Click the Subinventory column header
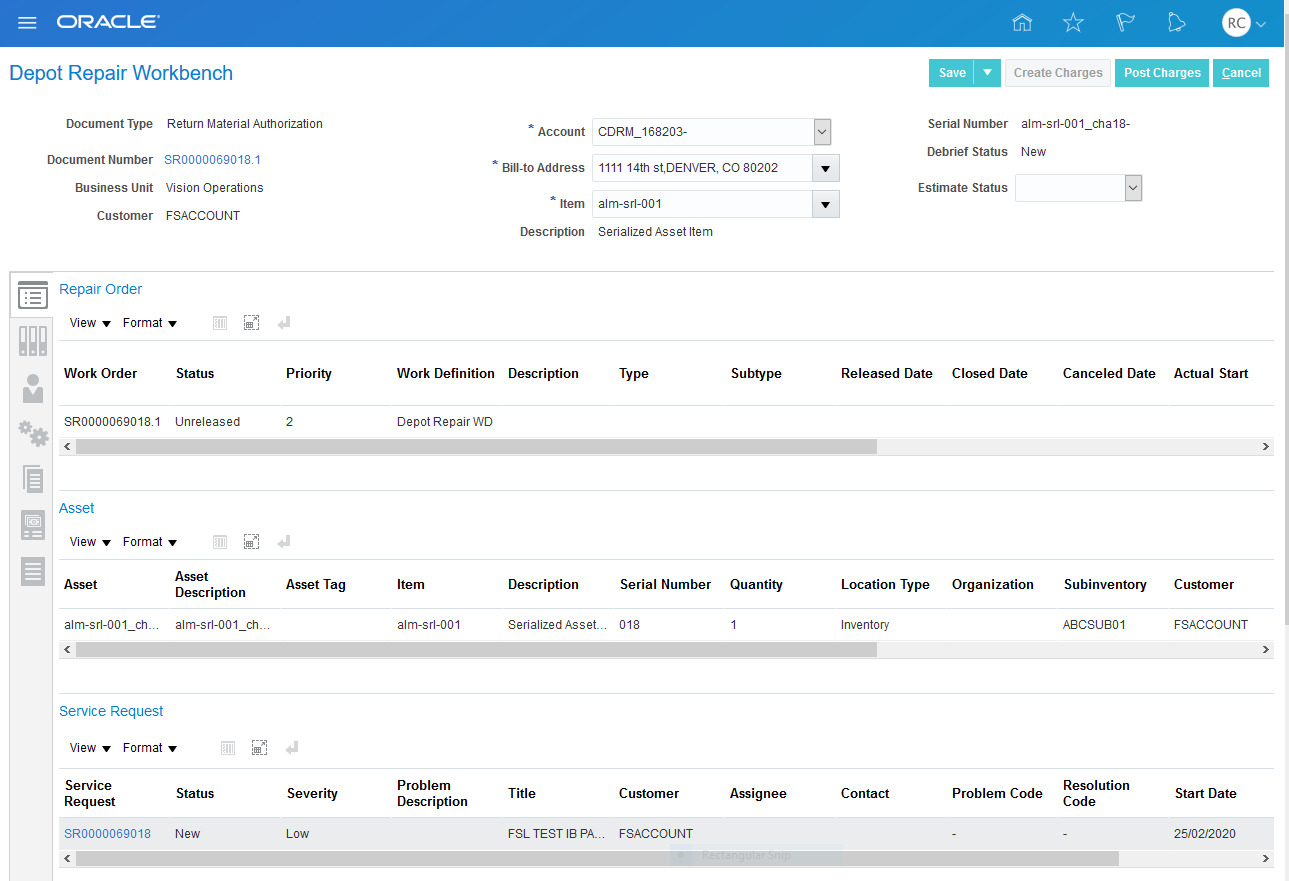 pyautogui.click(x=1105, y=585)
